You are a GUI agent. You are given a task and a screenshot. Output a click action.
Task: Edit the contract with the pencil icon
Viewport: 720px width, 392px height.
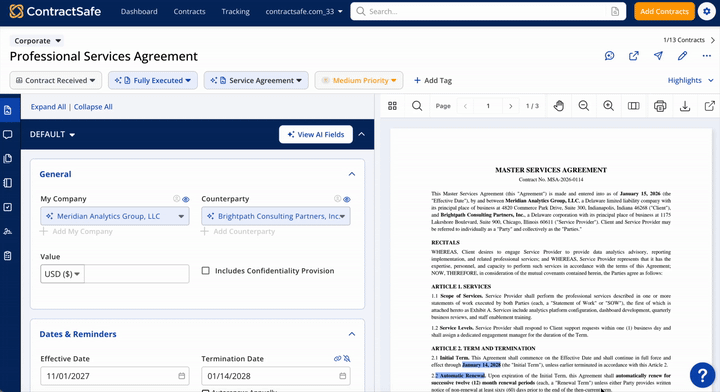pyautogui.click(x=682, y=56)
